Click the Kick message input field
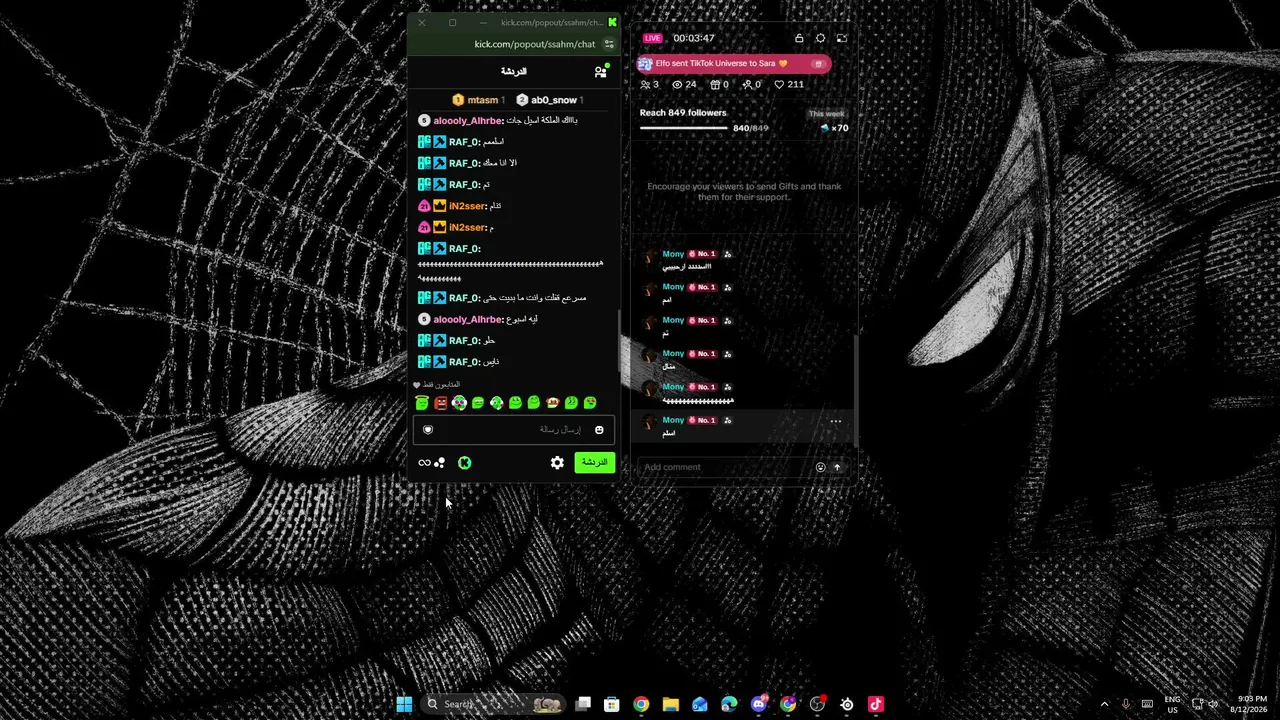Screen dimensions: 1280x720 coord(514,430)
